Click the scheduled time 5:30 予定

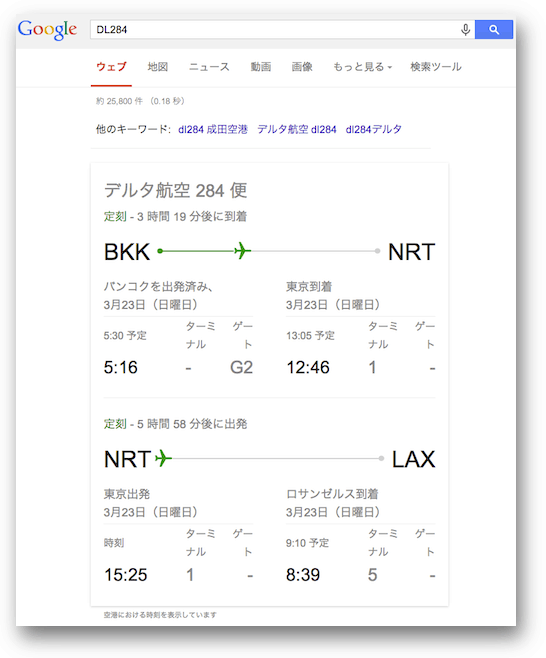pos(125,336)
